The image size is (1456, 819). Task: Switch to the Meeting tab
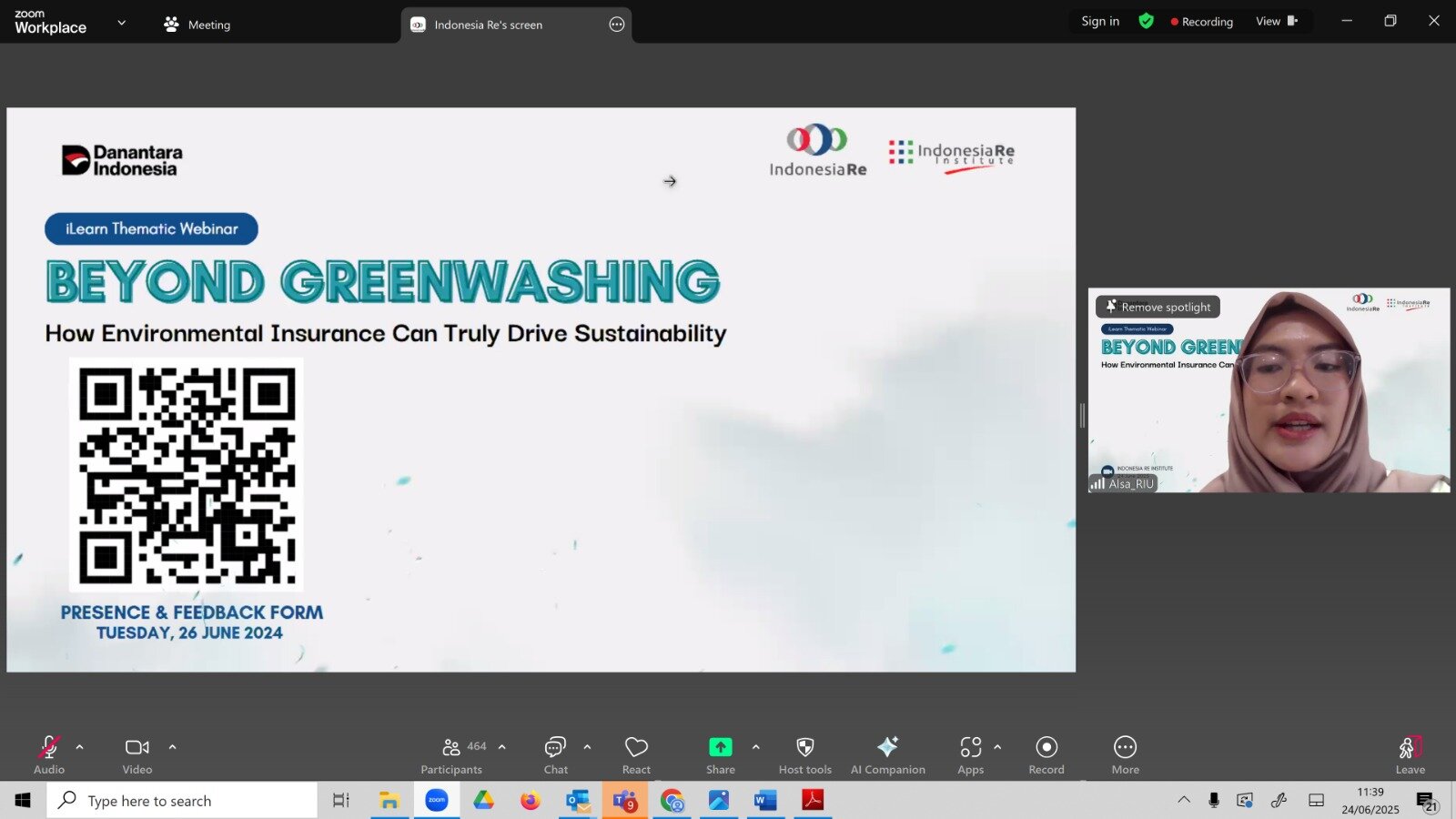coord(197,25)
